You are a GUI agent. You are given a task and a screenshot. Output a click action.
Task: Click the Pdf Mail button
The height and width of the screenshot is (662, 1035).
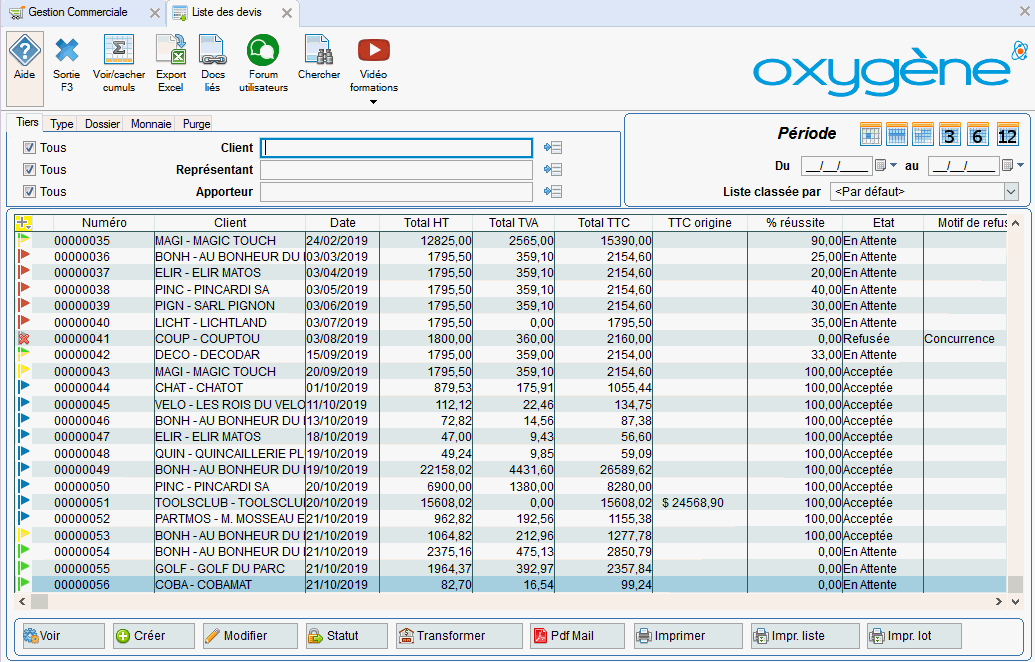tap(577, 636)
